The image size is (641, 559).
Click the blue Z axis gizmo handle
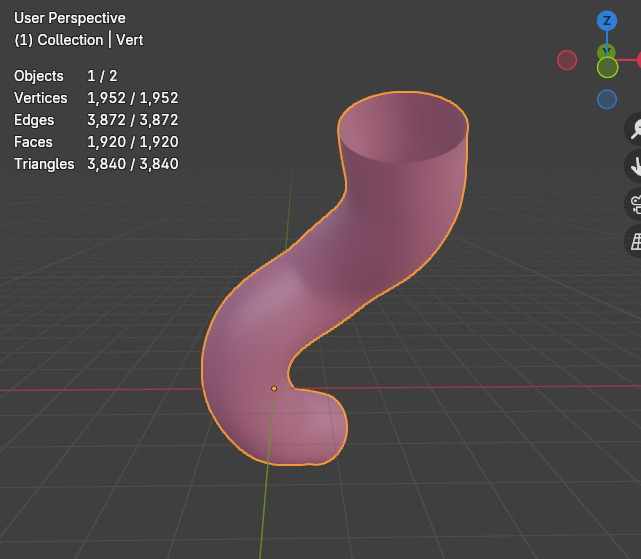[607, 21]
